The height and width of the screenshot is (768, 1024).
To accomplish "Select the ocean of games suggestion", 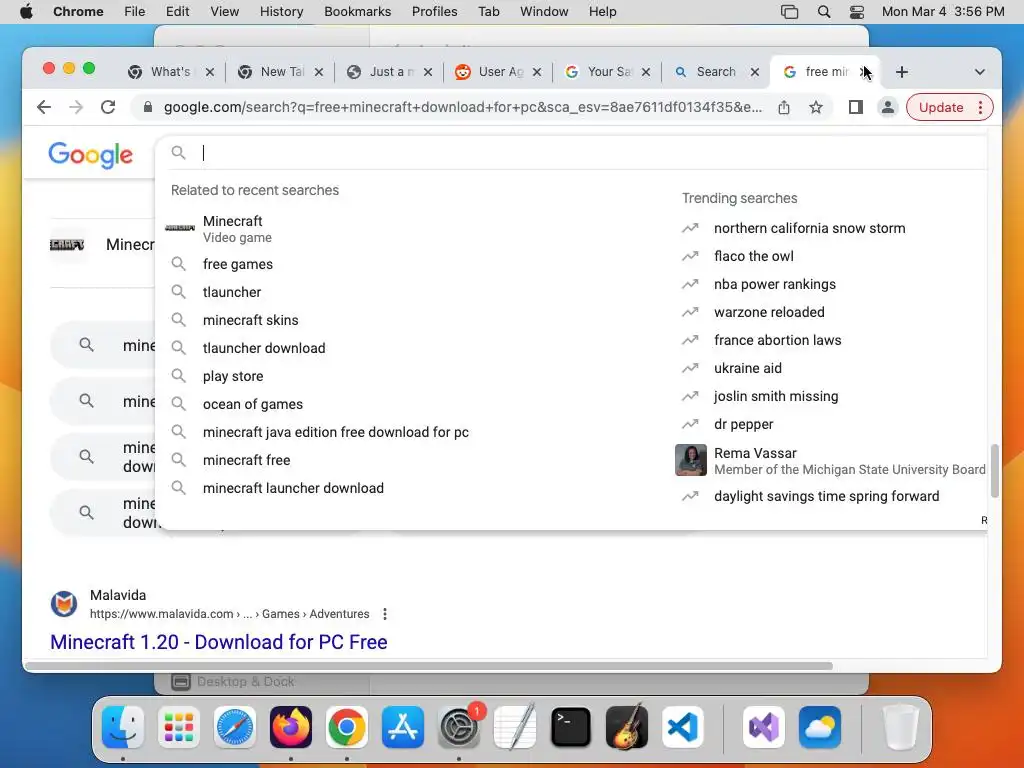I will coord(411,404).
